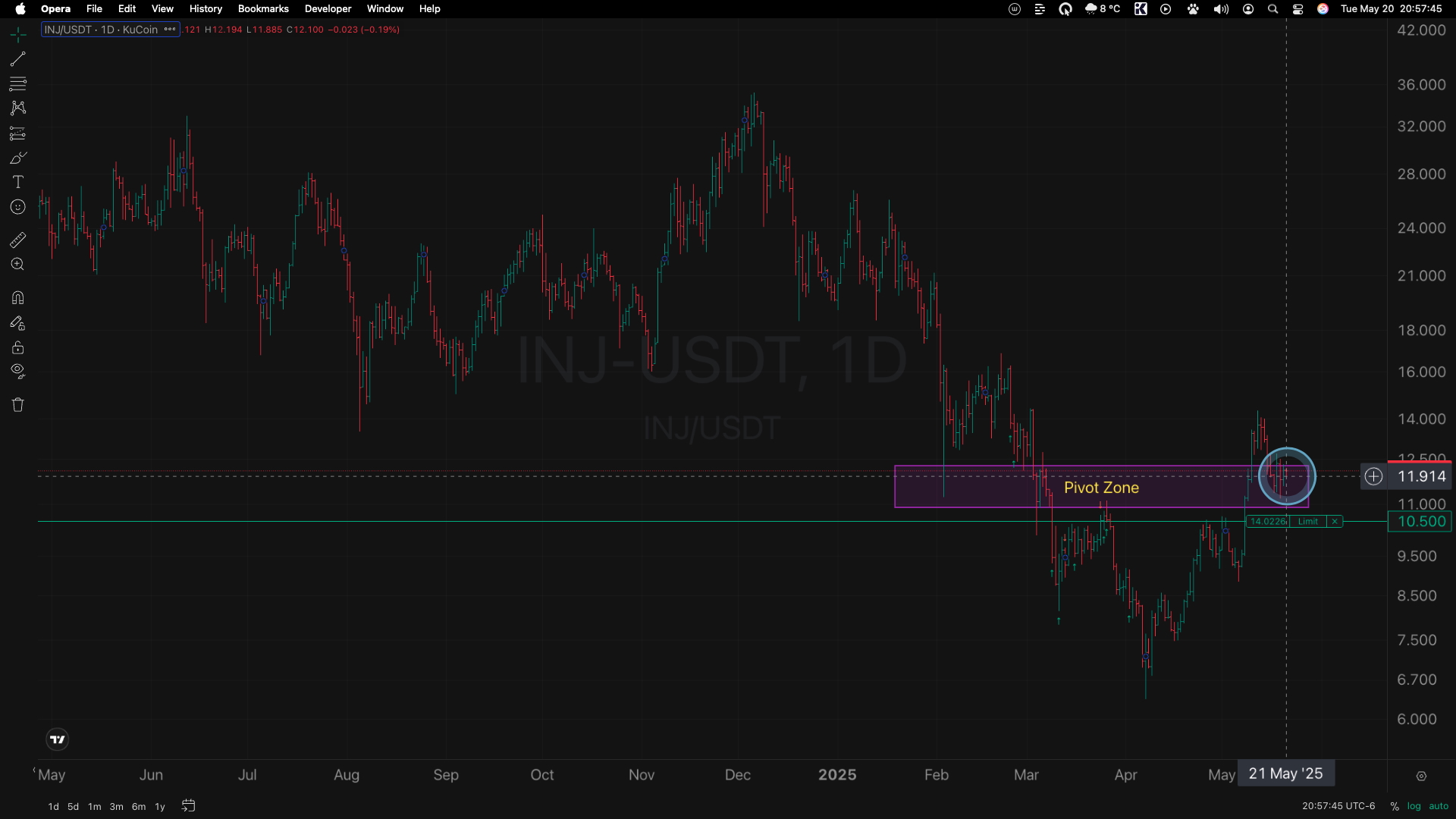Toggle log scale on price axis
The image size is (1456, 819).
(1414, 806)
